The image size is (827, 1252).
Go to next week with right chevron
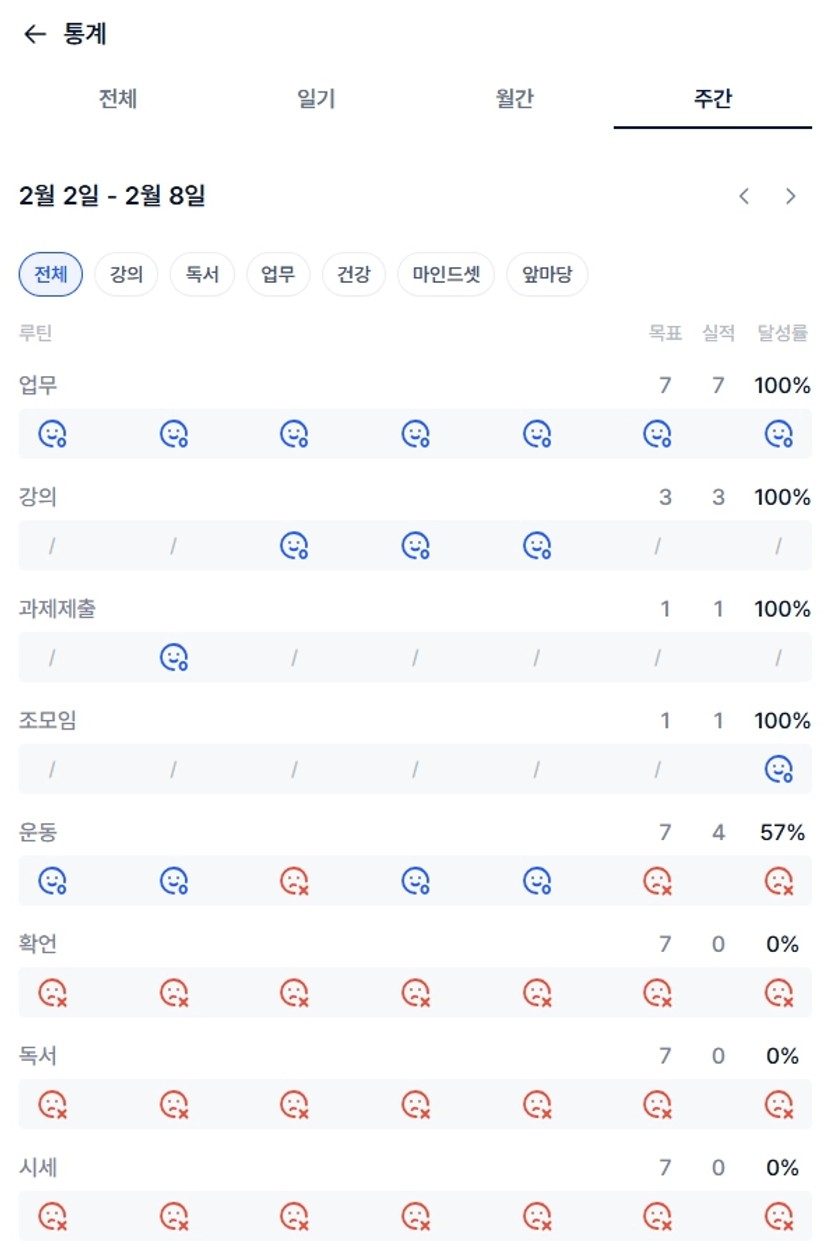pos(790,196)
